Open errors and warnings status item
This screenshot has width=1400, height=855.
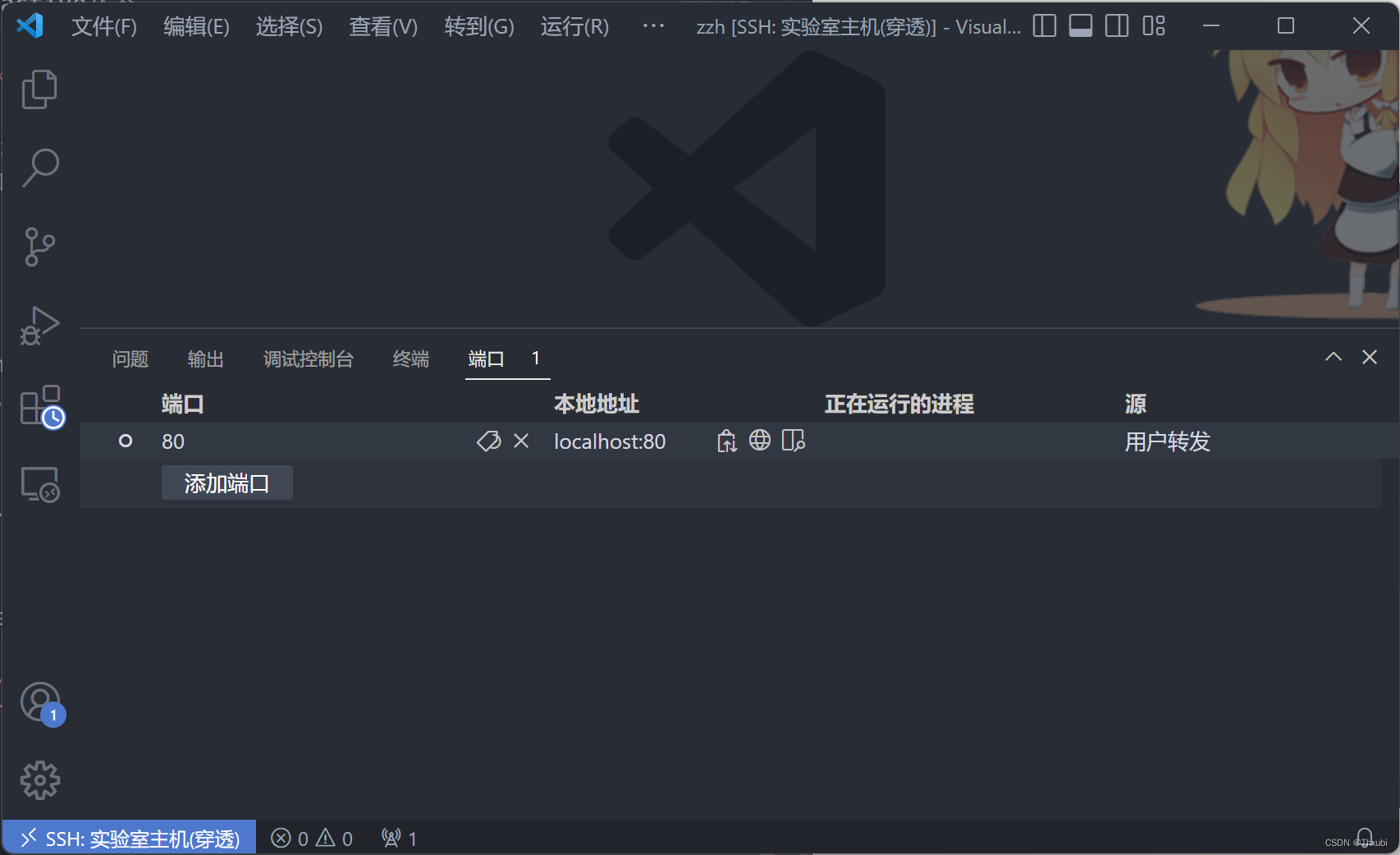pyautogui.click(x=312, y=838)
